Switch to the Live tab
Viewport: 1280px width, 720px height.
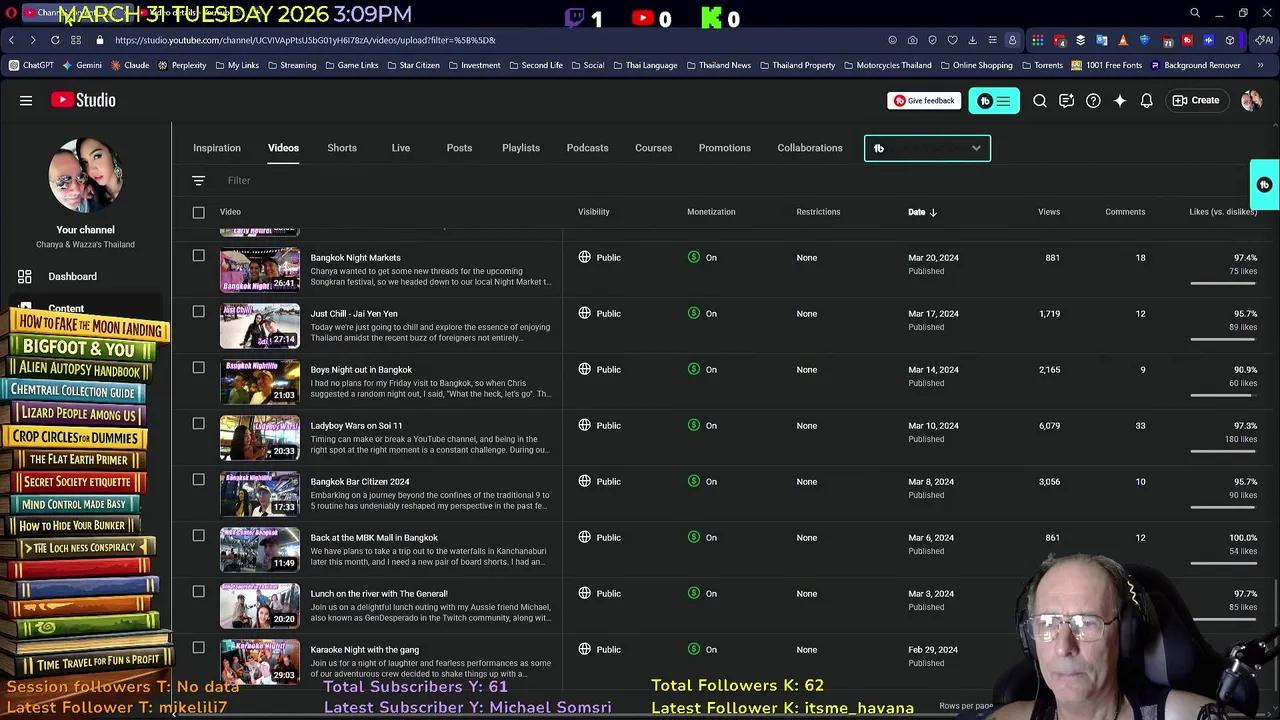click(x=401, y=148)
